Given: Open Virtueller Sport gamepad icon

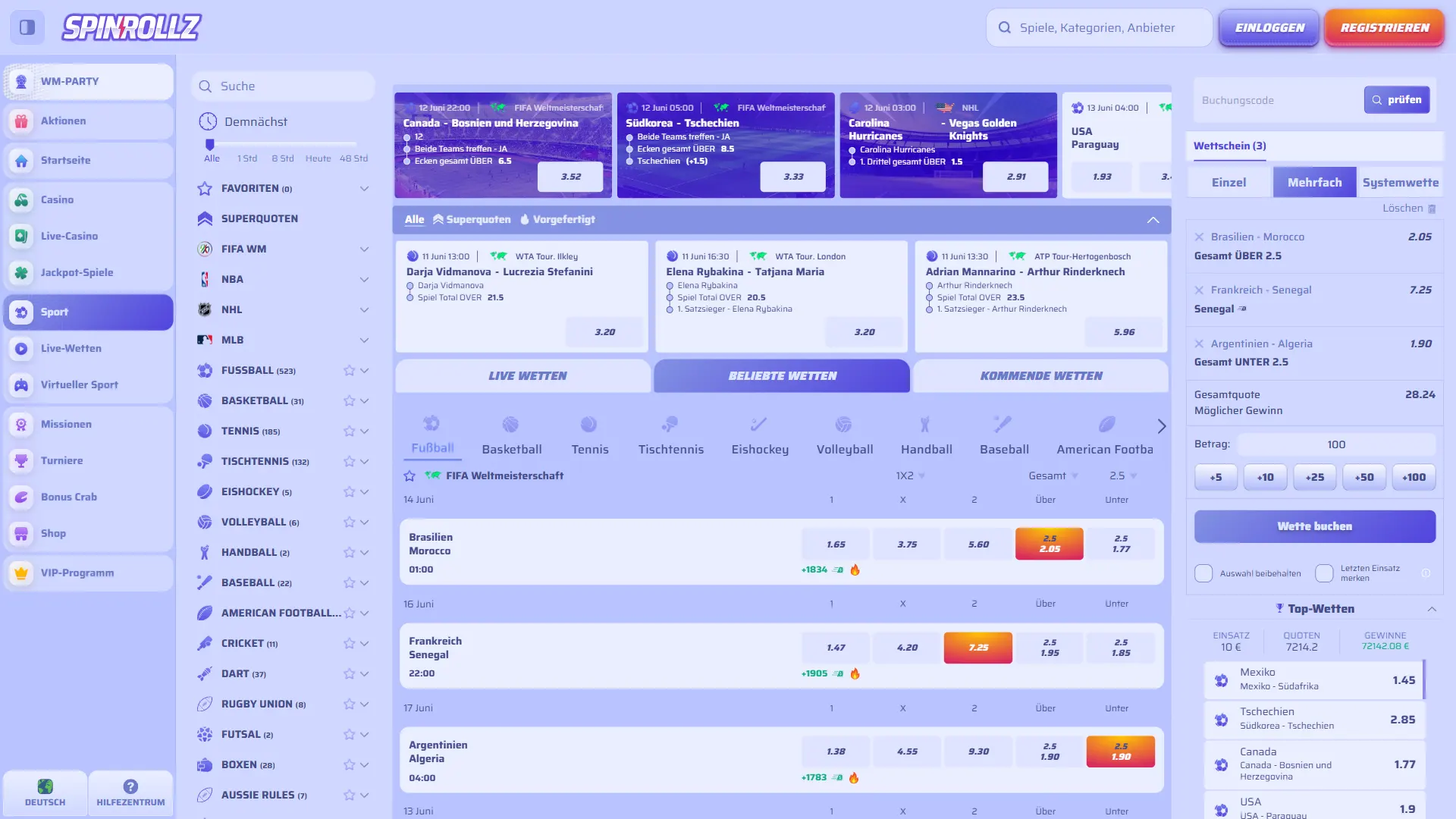Looking at the screenshot, I should click(21, 384).
